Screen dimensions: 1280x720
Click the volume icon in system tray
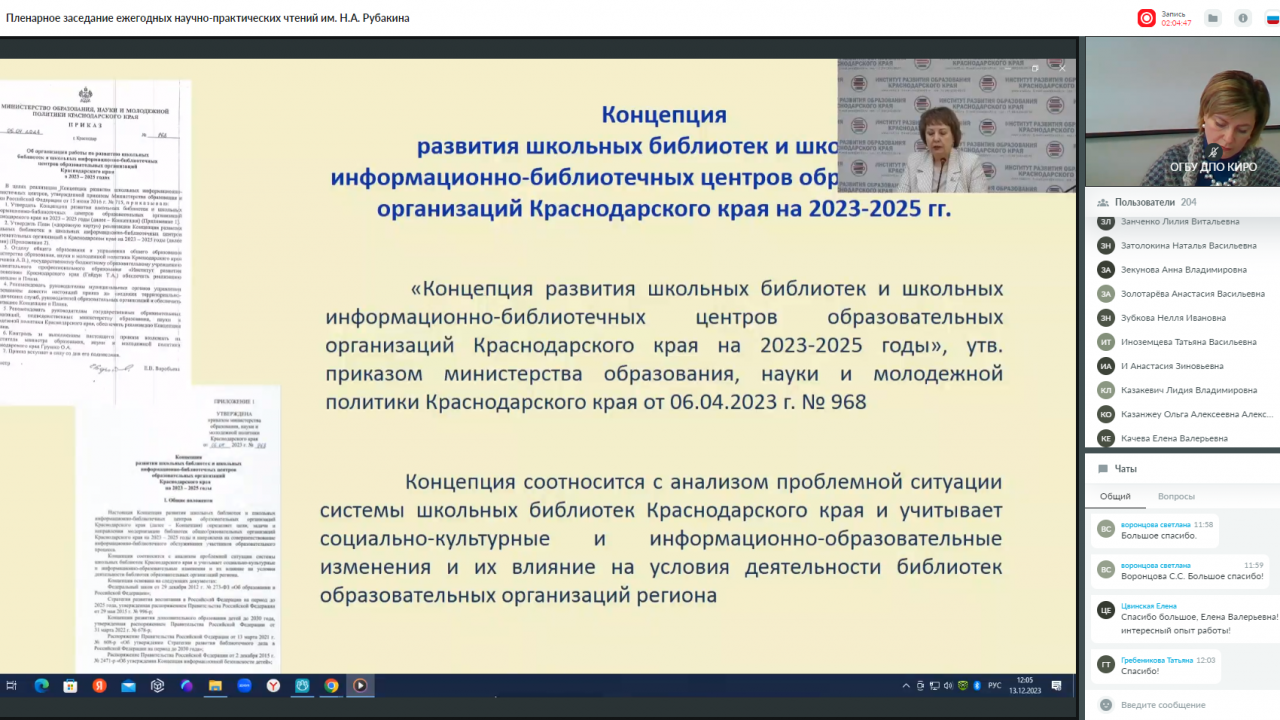948,686
